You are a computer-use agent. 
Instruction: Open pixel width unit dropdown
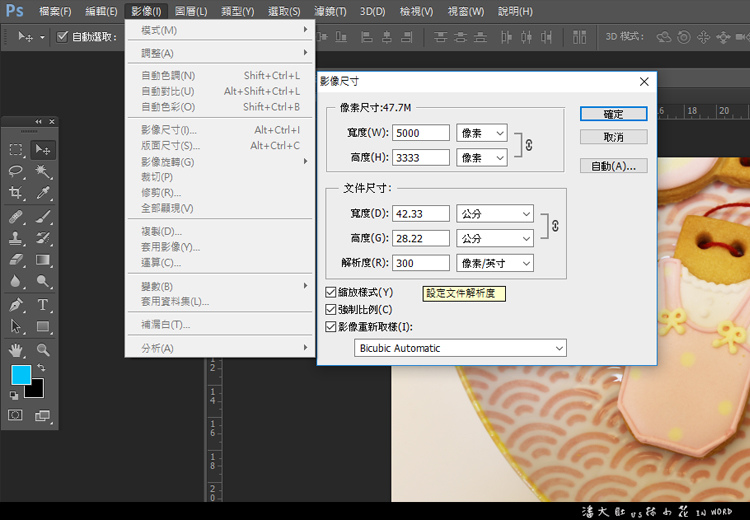[482, 133]
